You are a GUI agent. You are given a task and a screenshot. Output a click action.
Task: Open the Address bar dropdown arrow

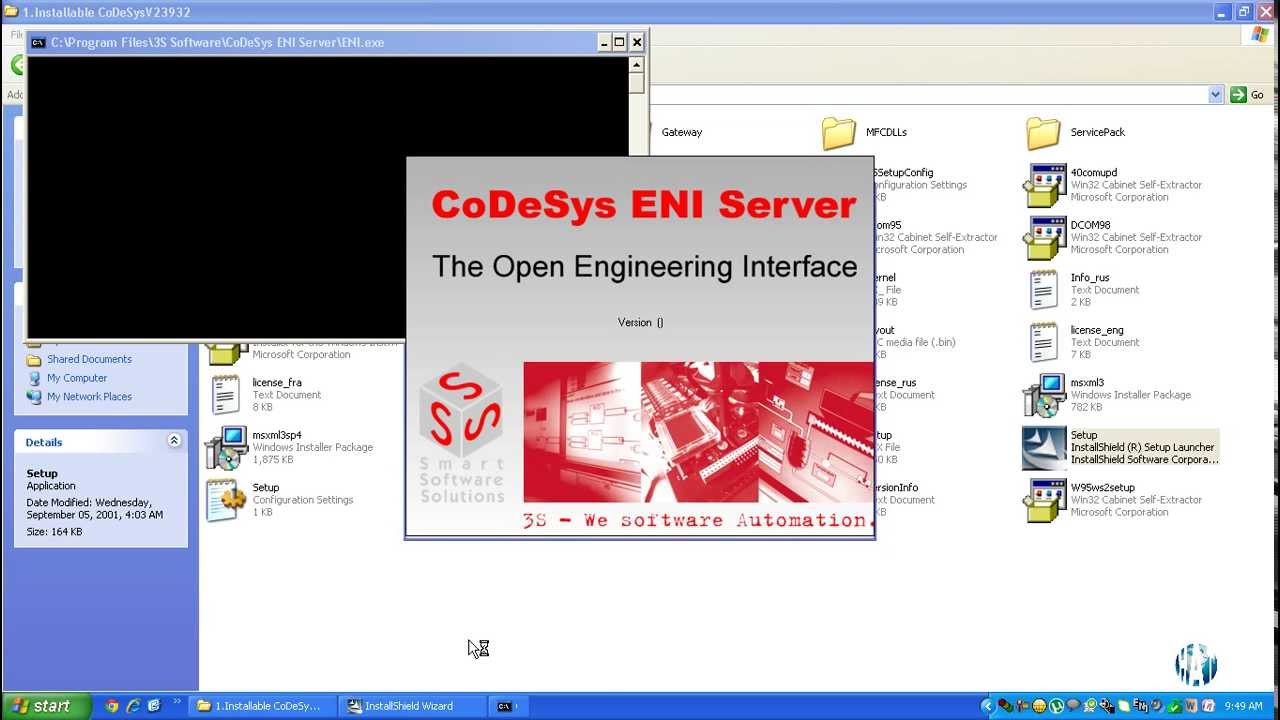1215,95
